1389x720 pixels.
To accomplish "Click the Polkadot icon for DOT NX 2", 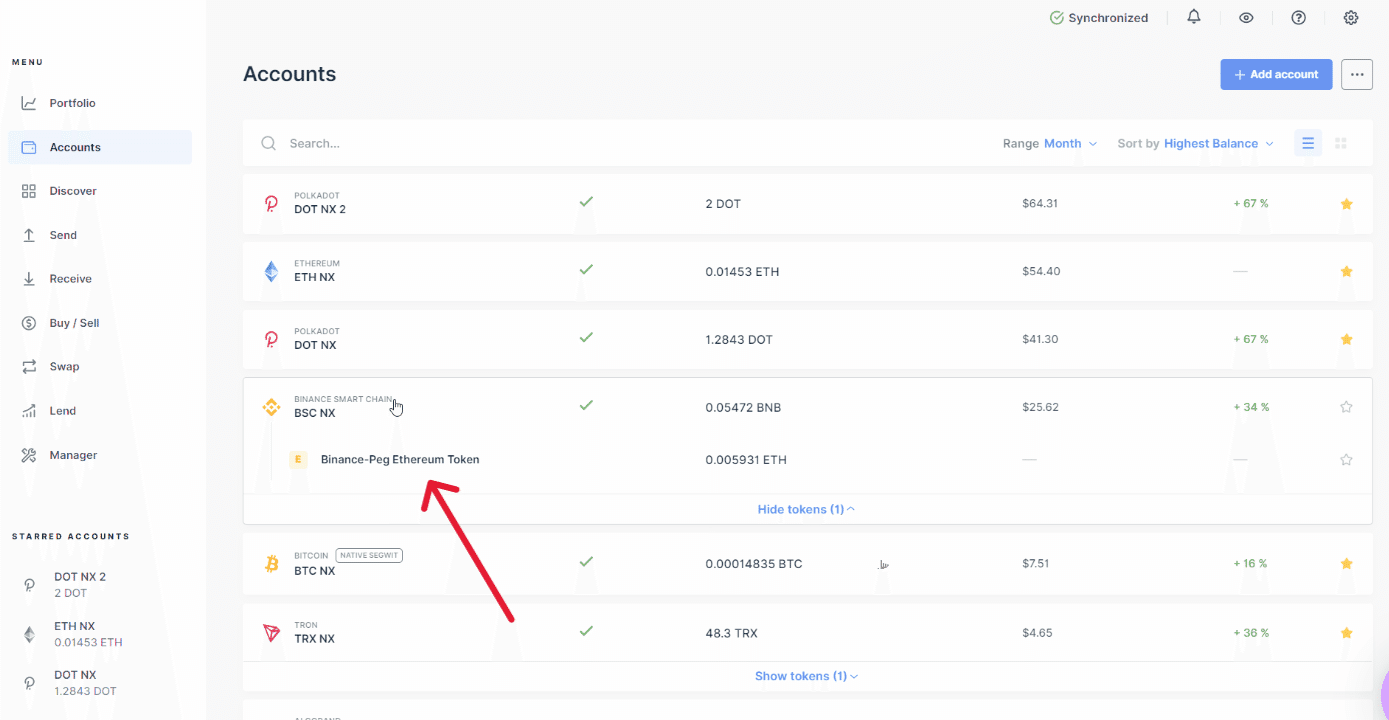I will pos(271,203).
